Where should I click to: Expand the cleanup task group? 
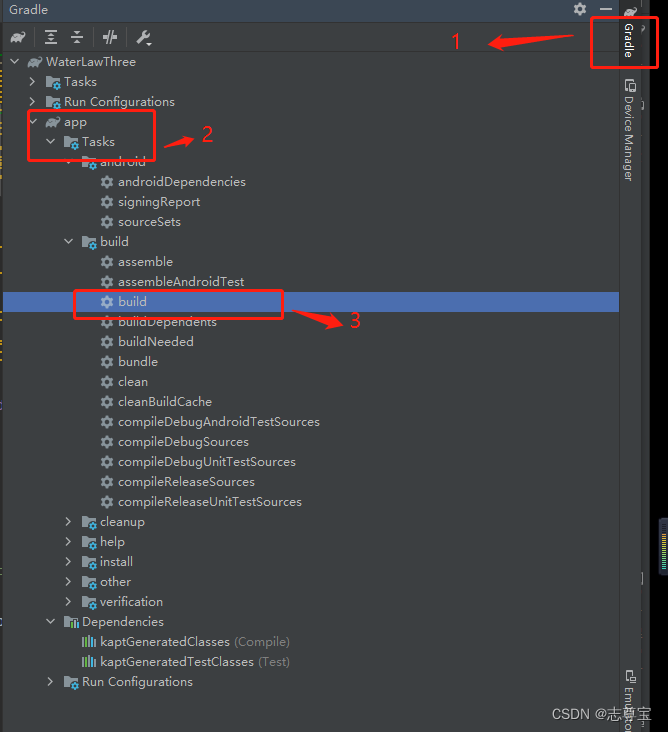pyautogui.click(x=69, y=521)
